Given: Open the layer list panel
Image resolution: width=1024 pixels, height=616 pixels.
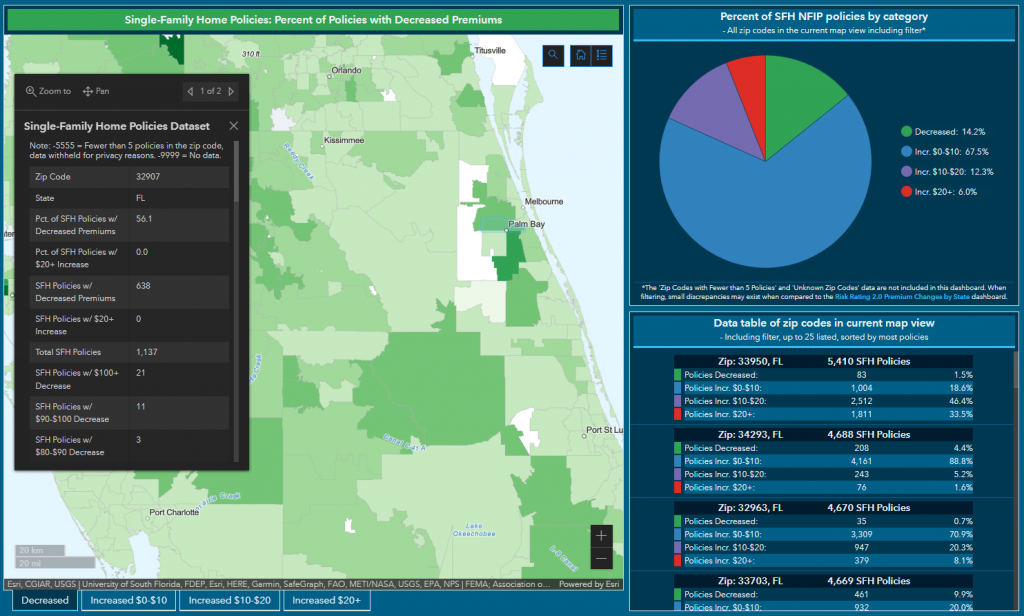Looking at the screenshot, I should 601,55.
